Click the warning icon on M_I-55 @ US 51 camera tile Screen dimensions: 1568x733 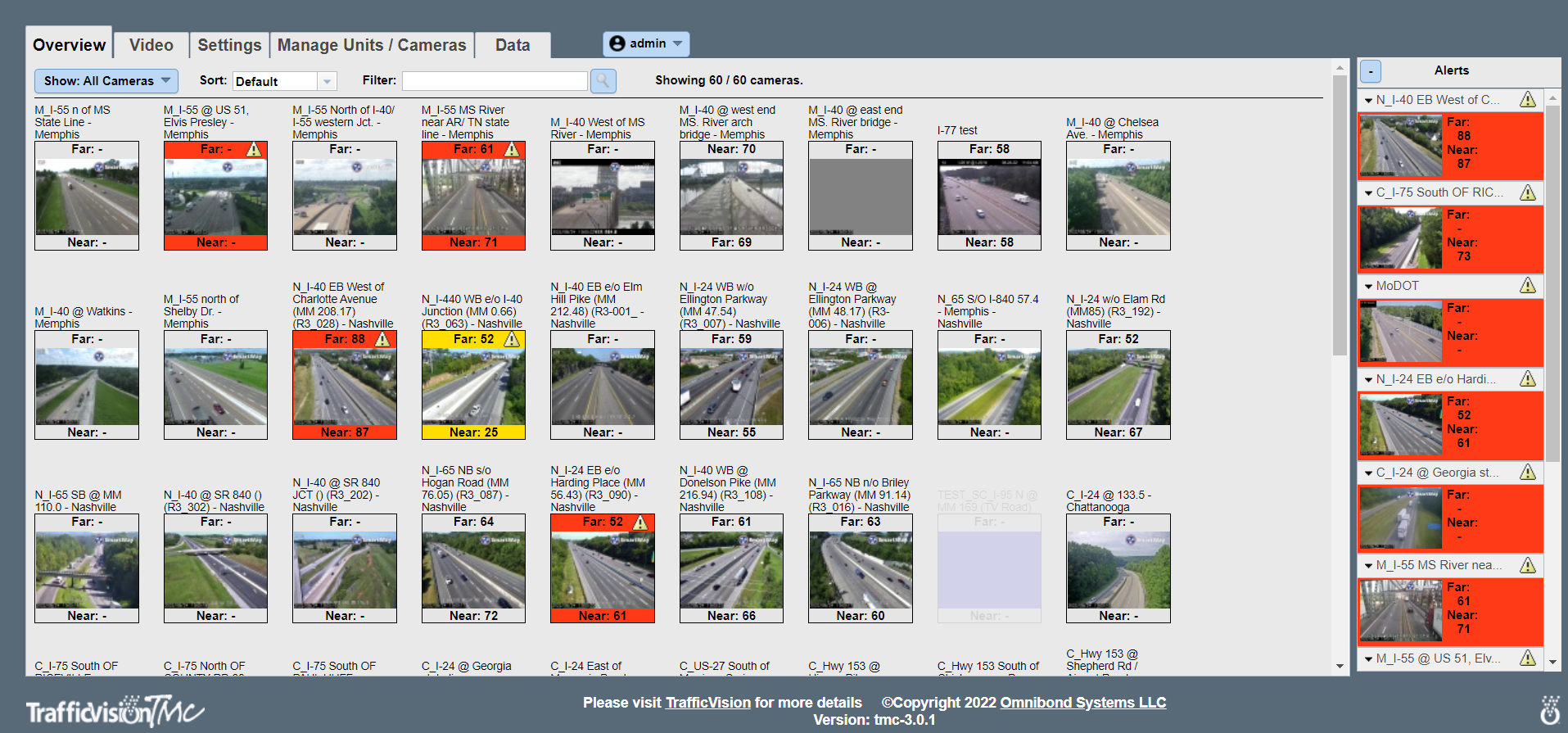254,150
